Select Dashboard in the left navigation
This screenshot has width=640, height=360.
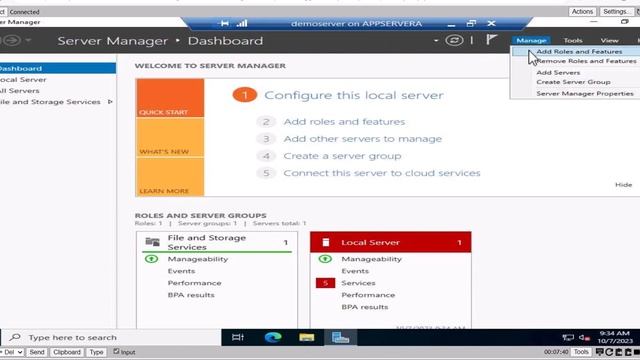[58, 68]
